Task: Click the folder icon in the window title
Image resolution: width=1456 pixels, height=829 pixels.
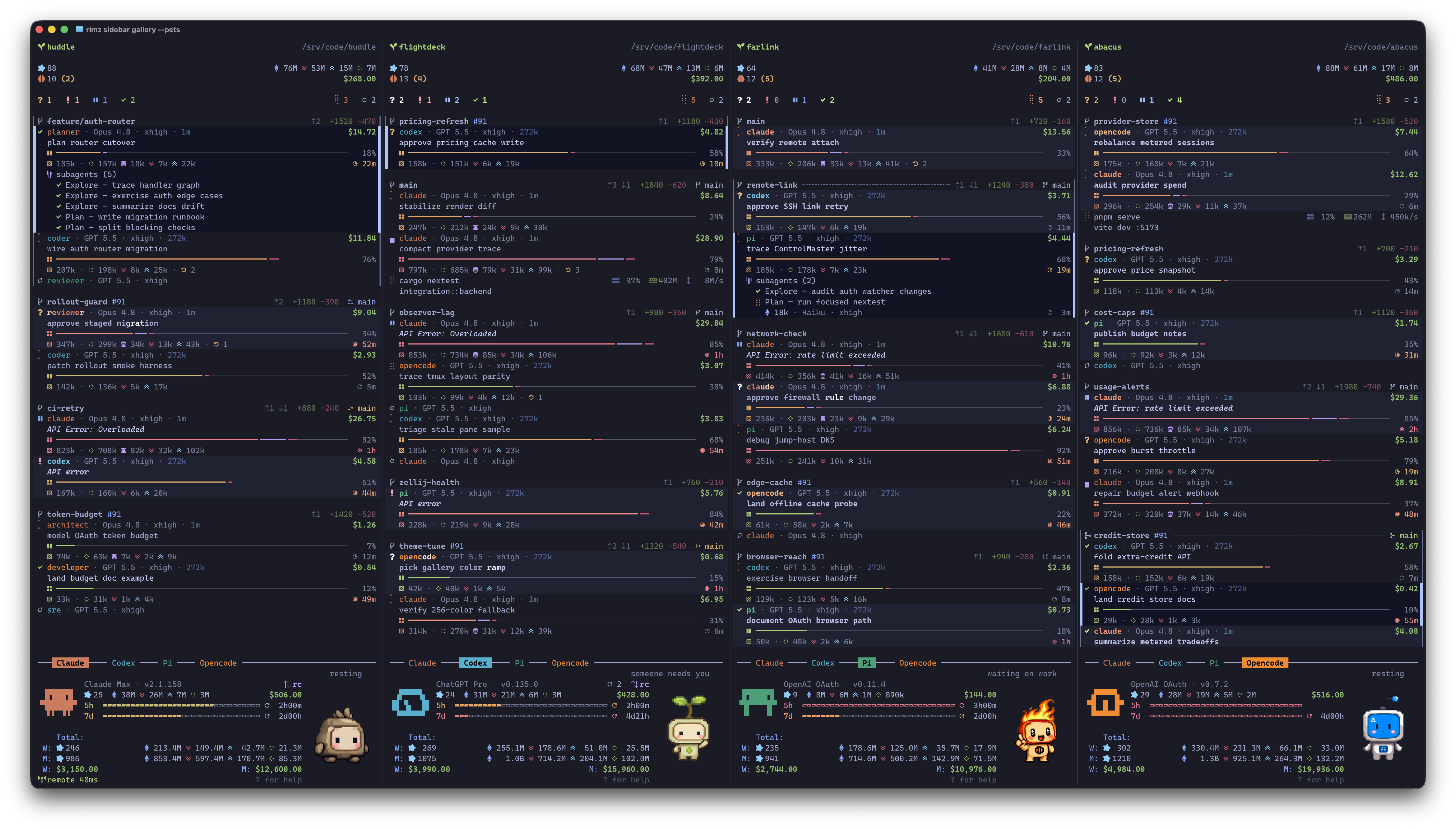Action: click(79, 29)
